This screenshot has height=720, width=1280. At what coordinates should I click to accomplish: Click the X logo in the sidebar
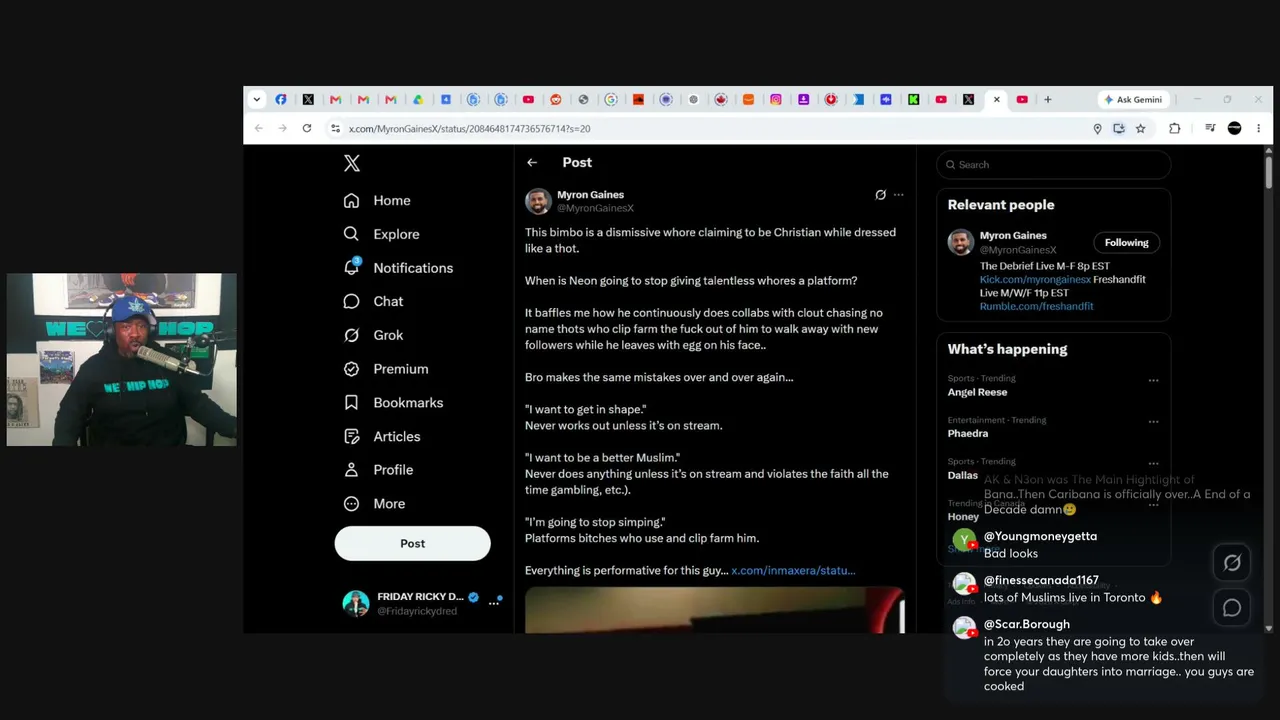(x=352, y=163)
